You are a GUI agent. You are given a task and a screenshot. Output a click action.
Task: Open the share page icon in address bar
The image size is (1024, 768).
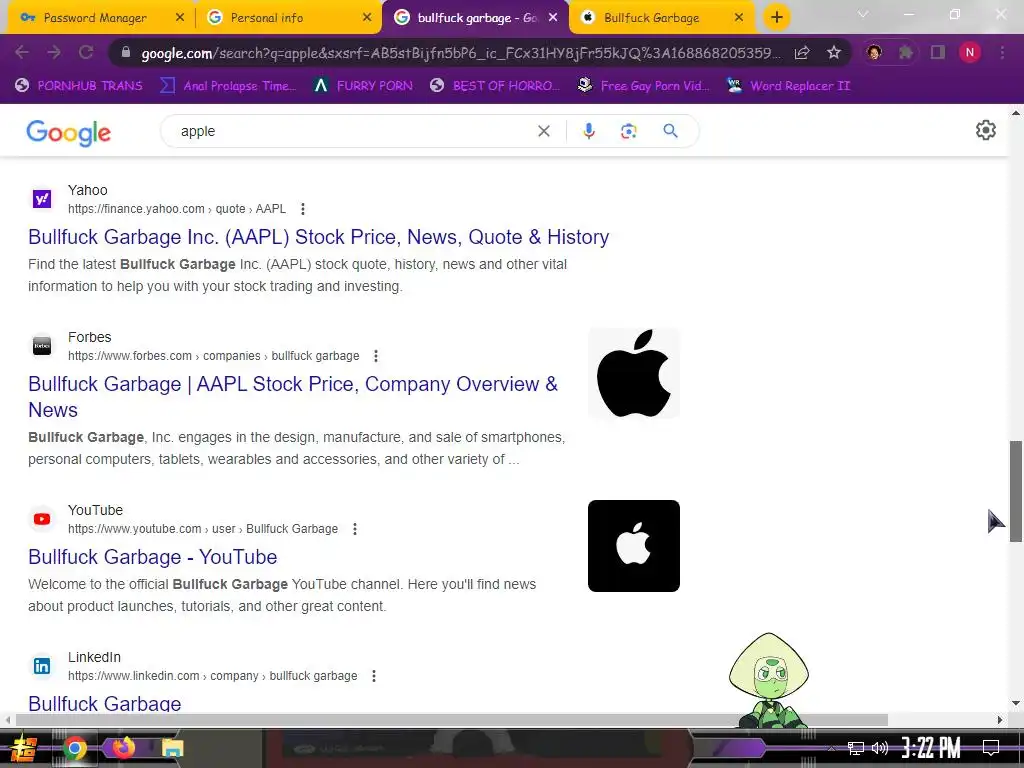pyautogui.click(x=802, y=53)
